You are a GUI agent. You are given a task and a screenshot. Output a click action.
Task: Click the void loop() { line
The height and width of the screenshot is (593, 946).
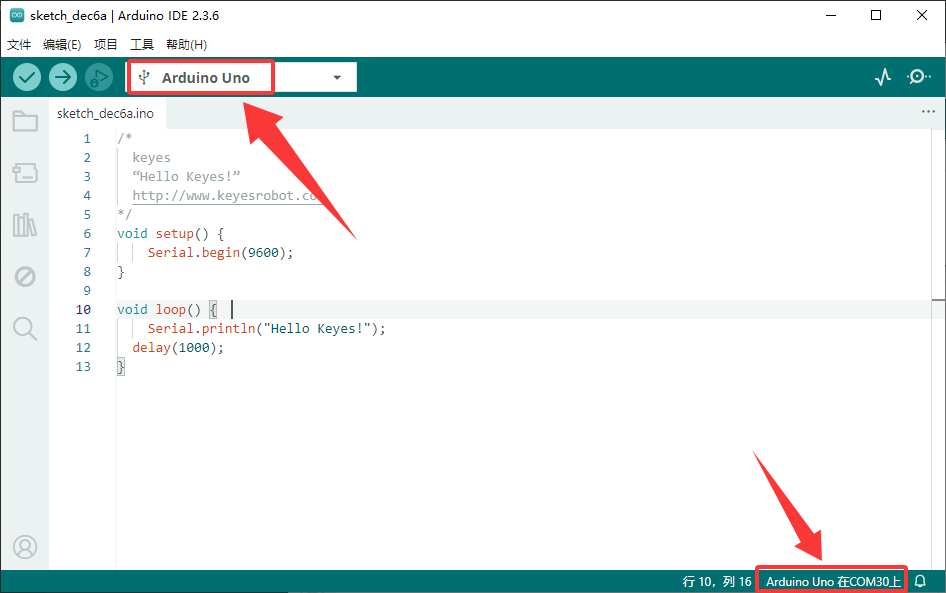(167, 309)
